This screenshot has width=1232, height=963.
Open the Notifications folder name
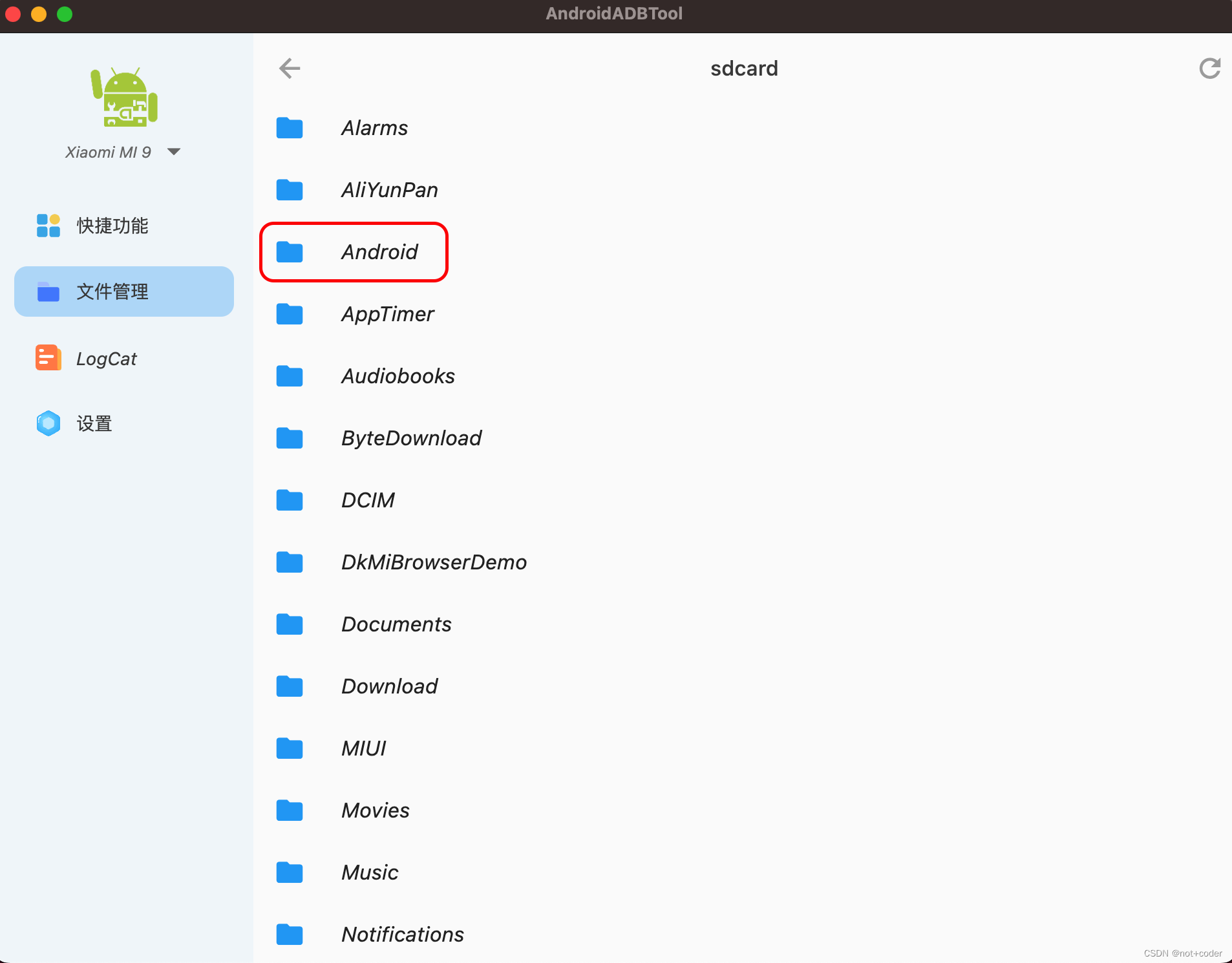tap(403, 935)
